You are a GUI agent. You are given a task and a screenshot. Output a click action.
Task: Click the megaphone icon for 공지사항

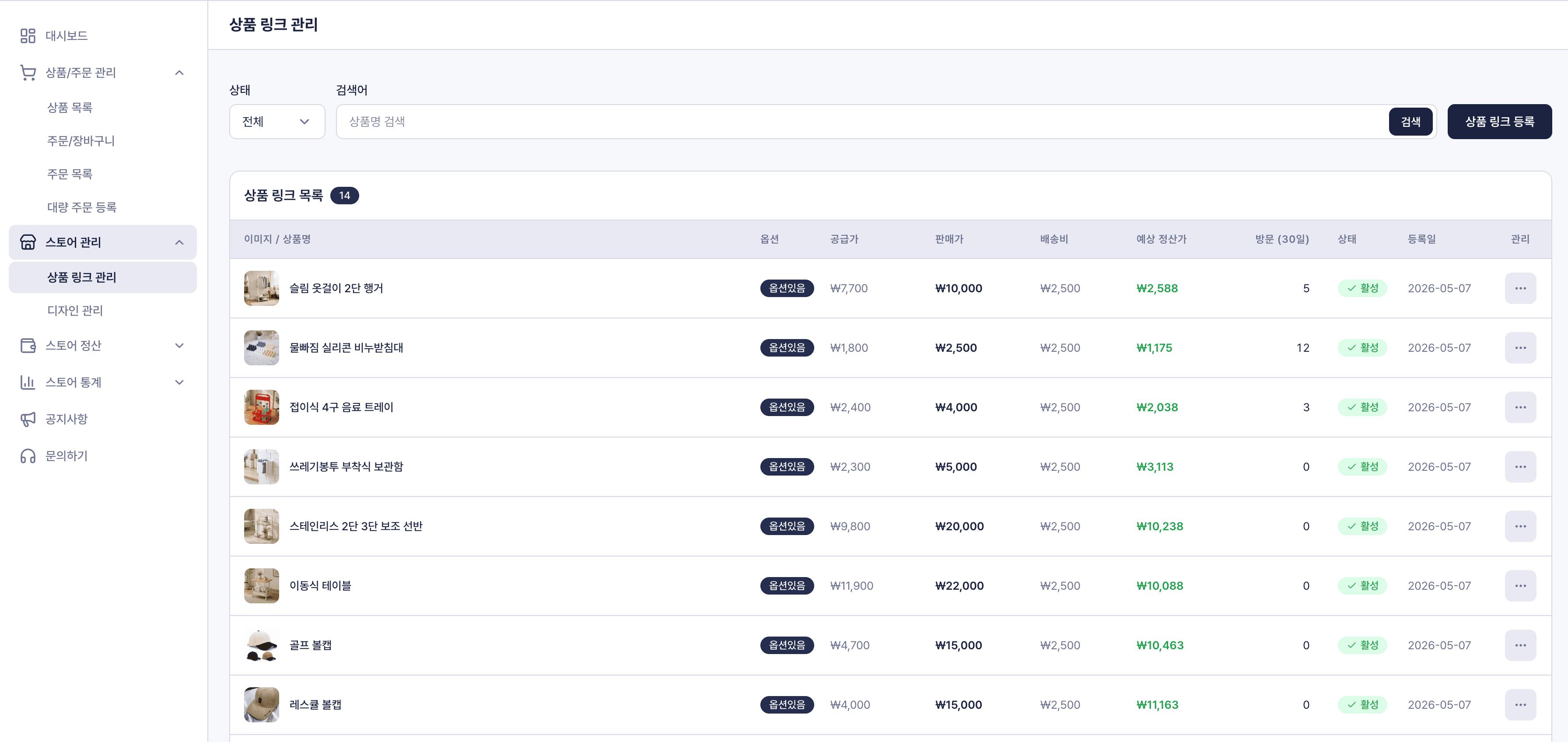click(28, 420)
